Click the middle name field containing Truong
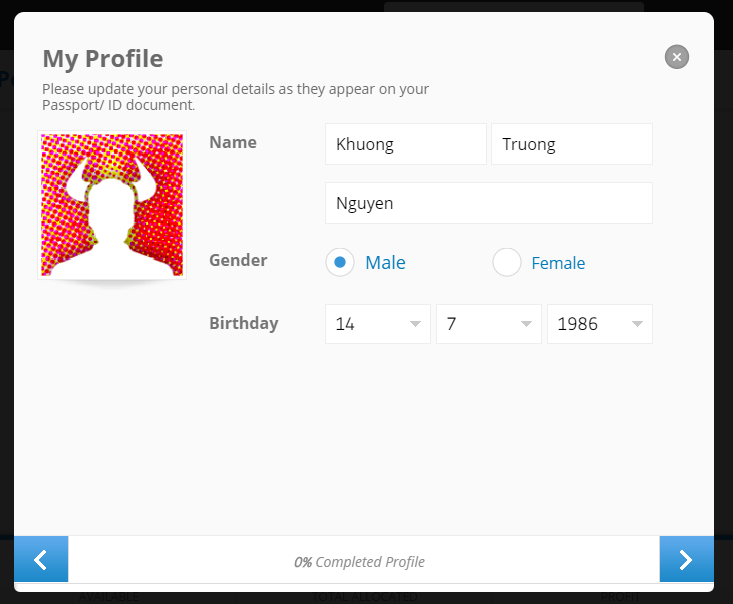The width and height of the screenshot is (733, 604). pos(572,144)
